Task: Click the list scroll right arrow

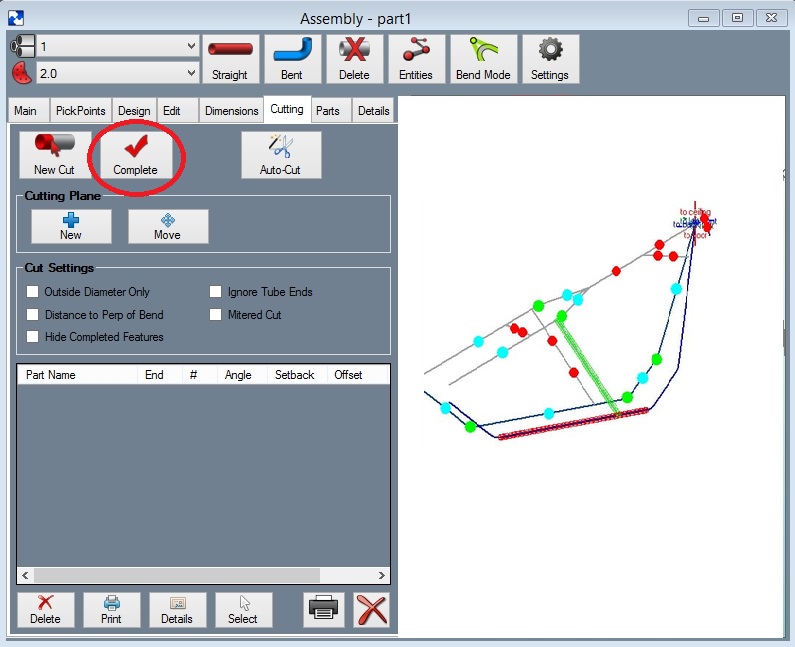Action: (x=382, y=575)
